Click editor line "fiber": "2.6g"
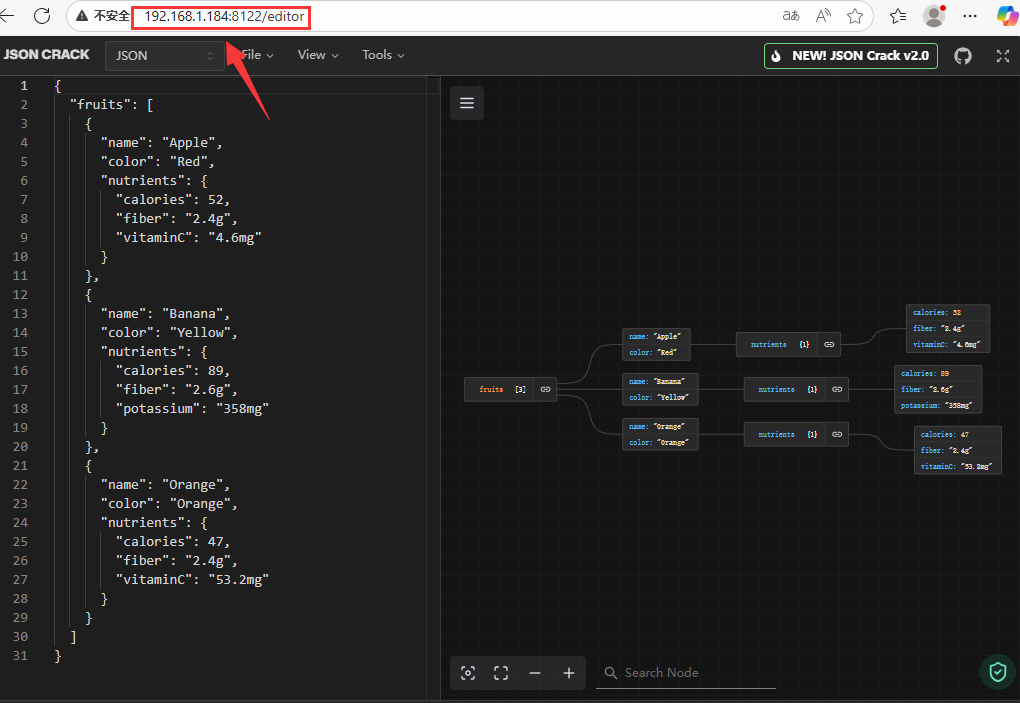1020x703 pixels. (177, 390)
